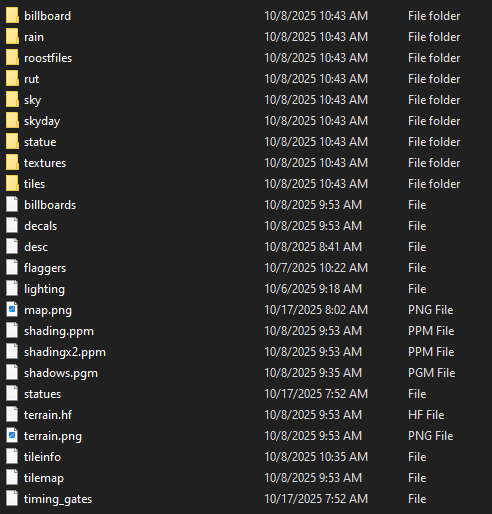Click the tileinfo file name
492x514 pixels.
click(42, 457)
